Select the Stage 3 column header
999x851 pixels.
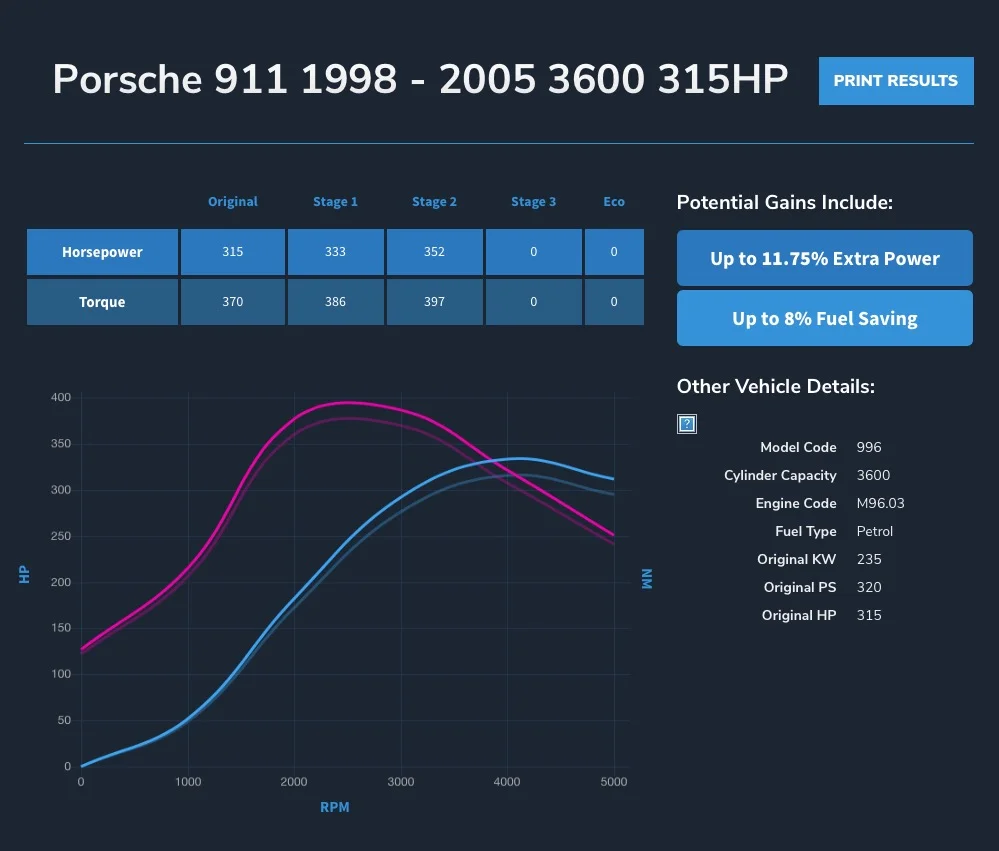coord(533,201)
